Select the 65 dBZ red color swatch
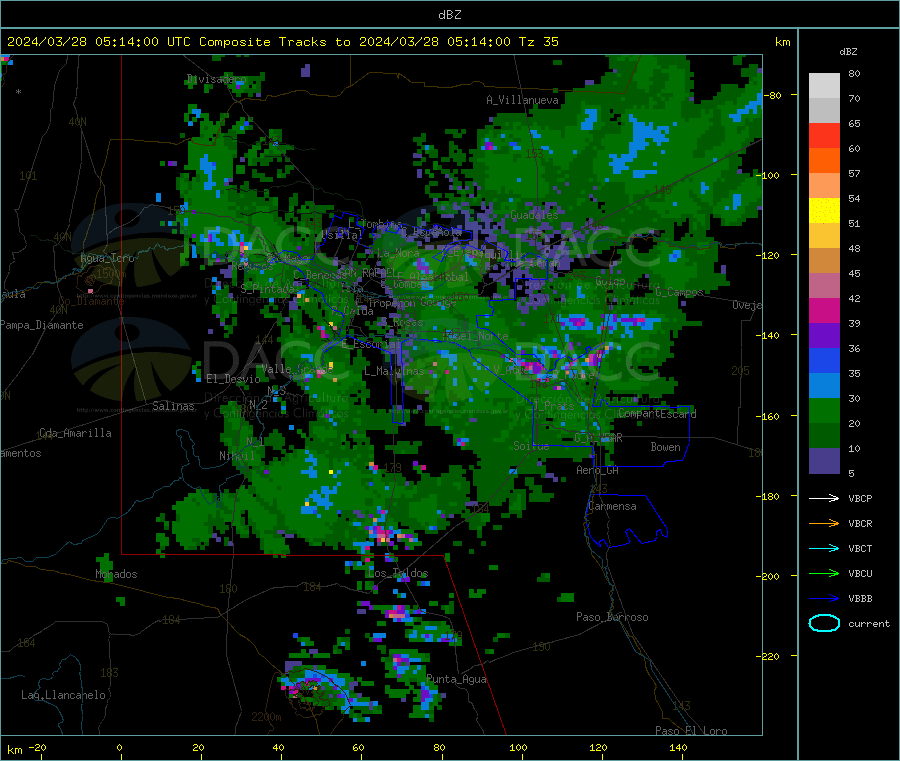Viewport: 900px width, 761px height. tap(824, 135)
